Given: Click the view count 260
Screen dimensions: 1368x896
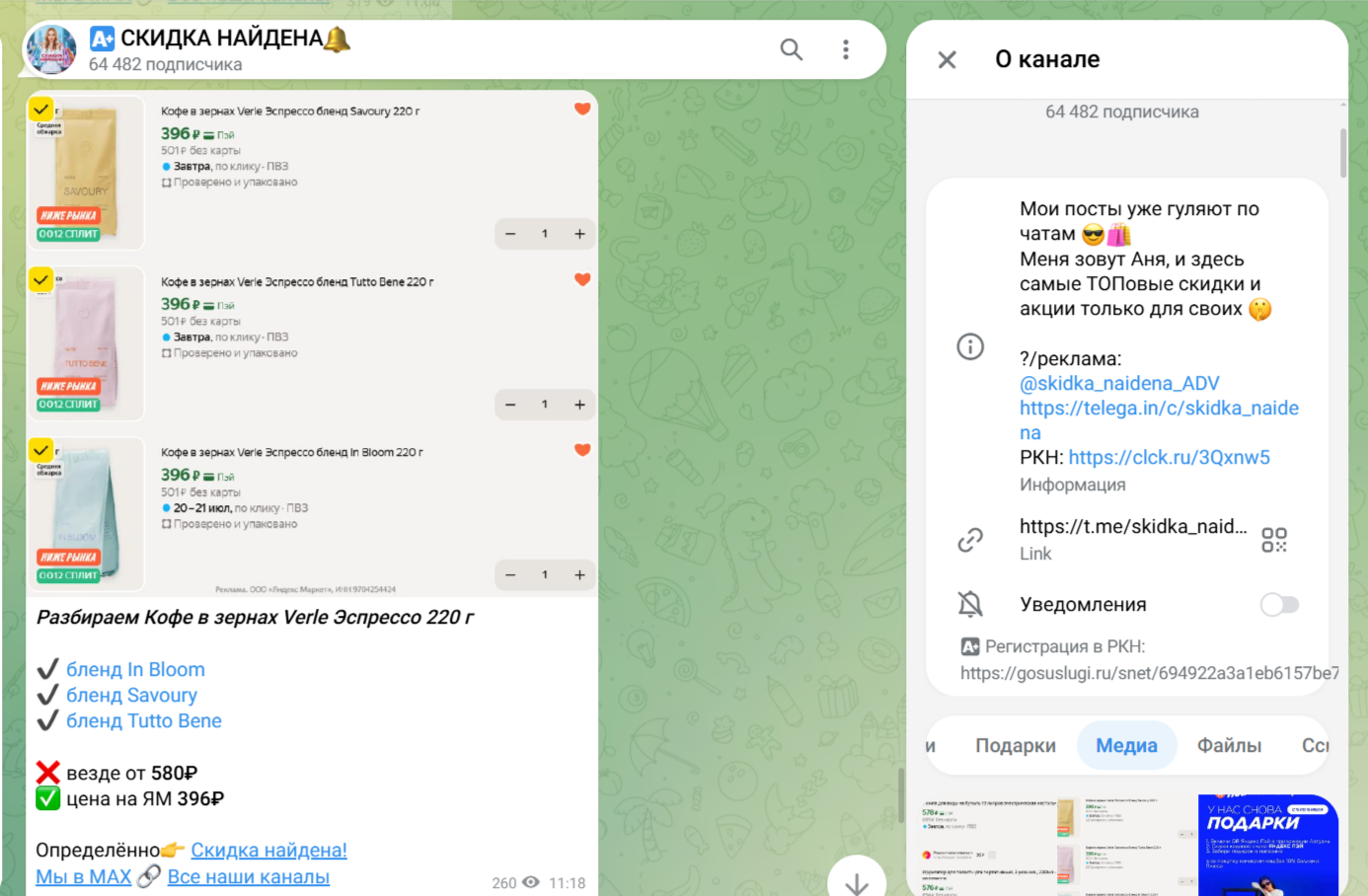Looking at the screenshot, I should coord(504,883).
